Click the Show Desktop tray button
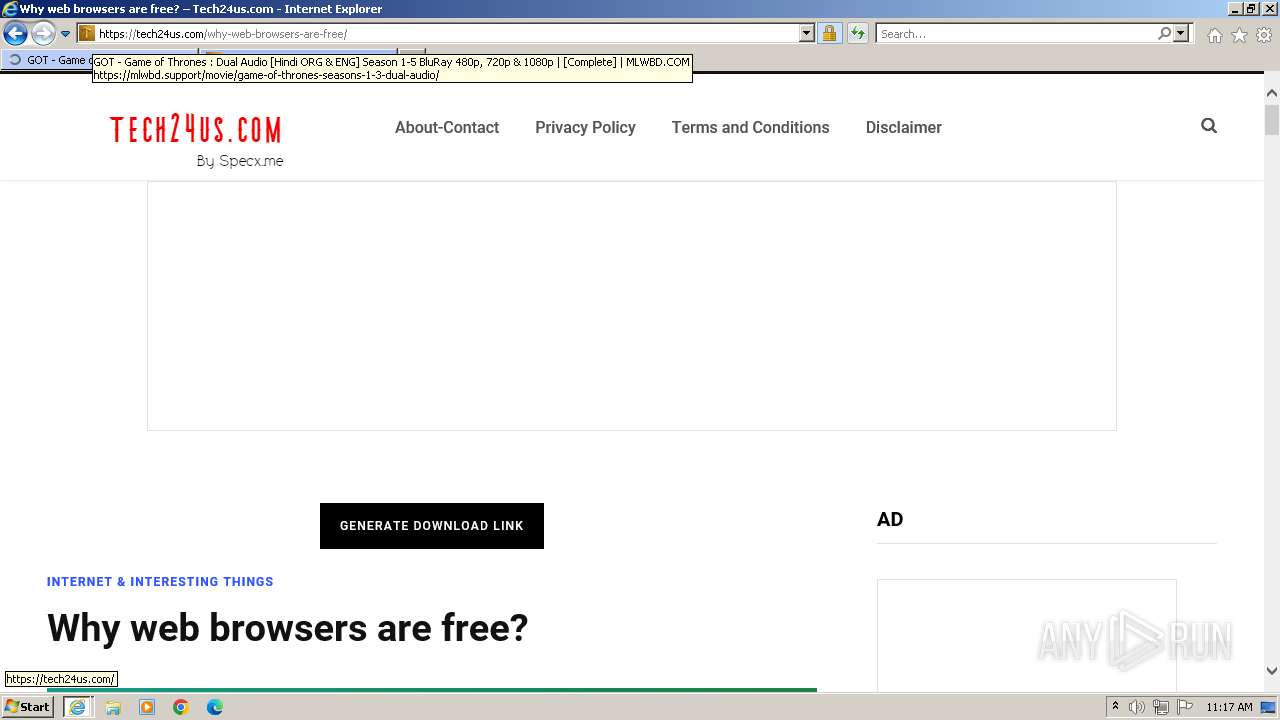This screenshot has width=1280, height=720. coord(1269,707)
